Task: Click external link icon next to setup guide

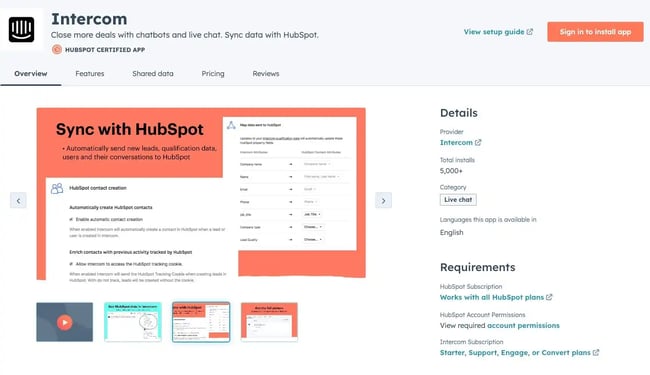Action: point(530,32)
